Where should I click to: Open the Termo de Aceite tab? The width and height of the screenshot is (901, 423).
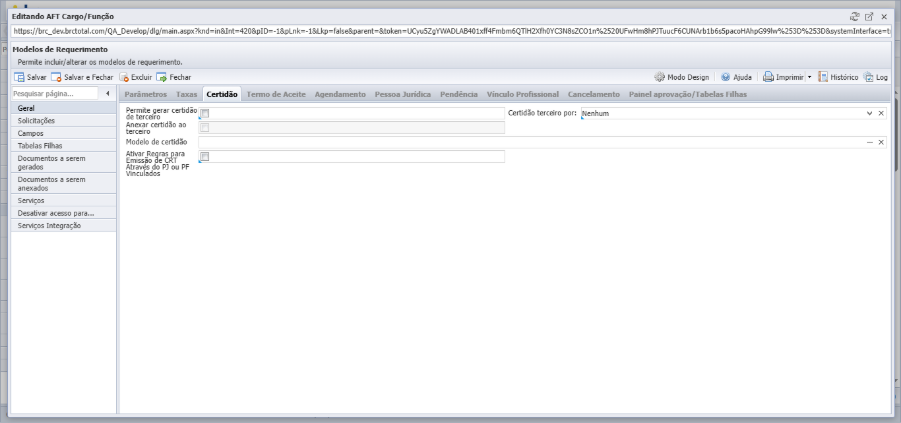click(276, 94)
